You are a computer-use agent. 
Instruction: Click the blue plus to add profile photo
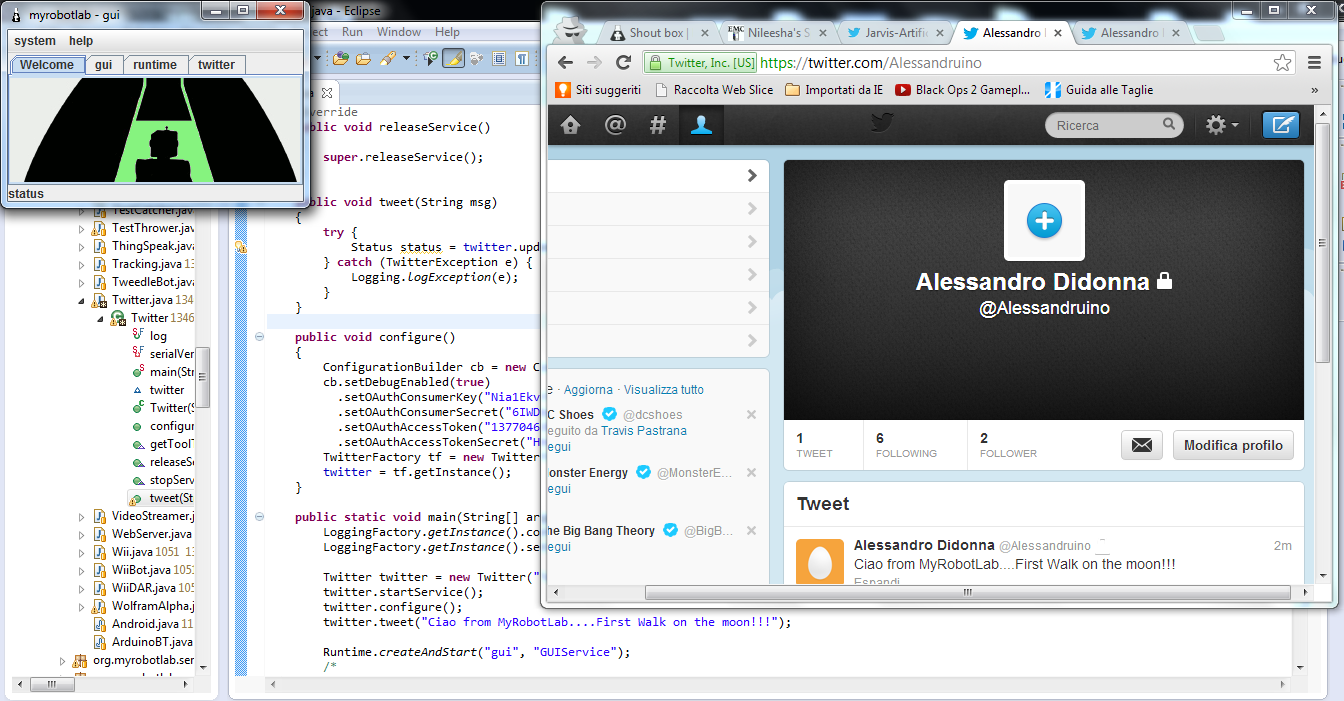click(x=1044, y=221)
